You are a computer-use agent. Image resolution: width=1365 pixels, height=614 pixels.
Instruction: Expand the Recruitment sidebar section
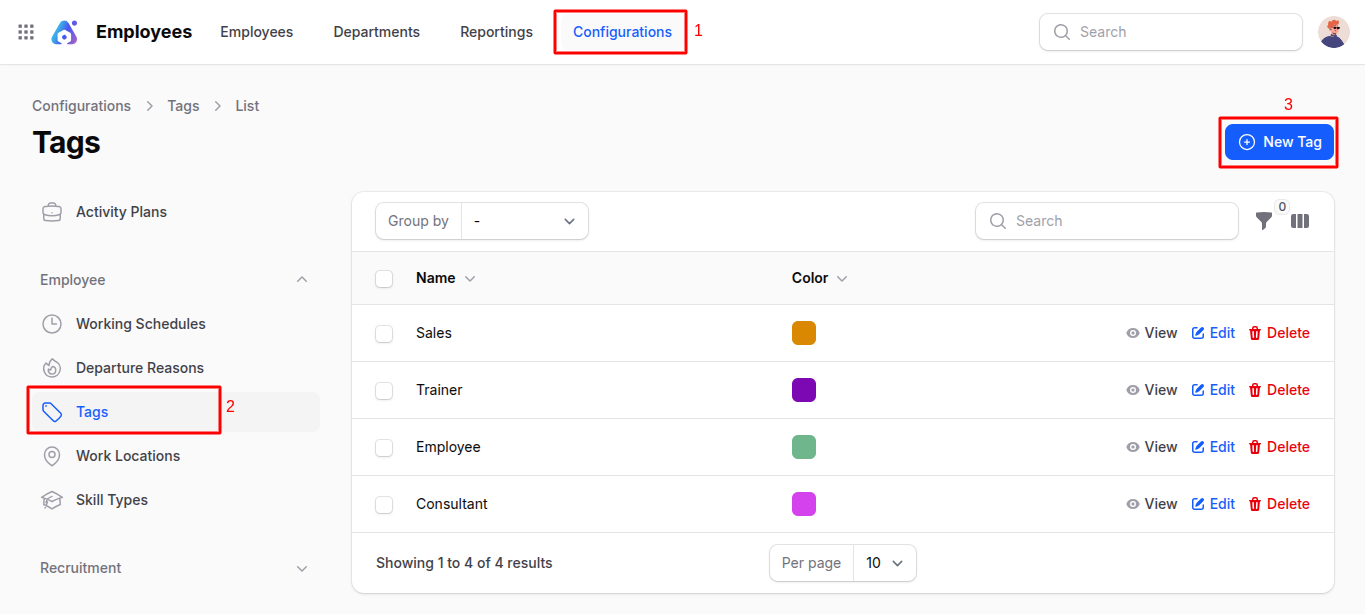[302, 567]
